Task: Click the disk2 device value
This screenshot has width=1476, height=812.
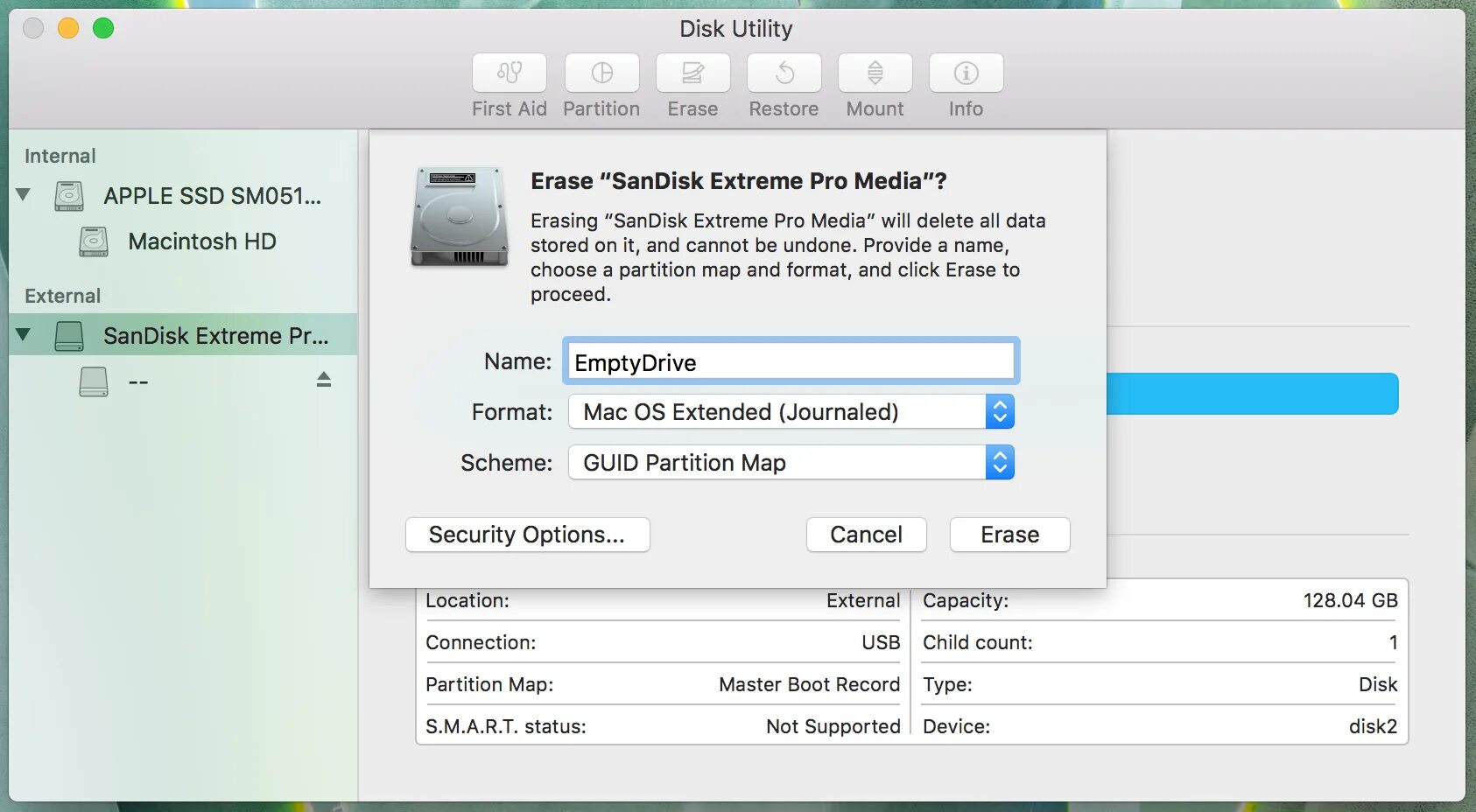Action: [1374, 726]
